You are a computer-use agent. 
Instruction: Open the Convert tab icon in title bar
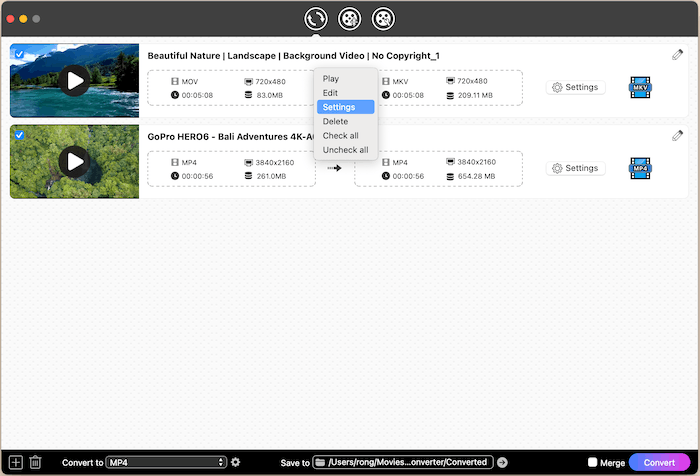click(x=316, y=18)
